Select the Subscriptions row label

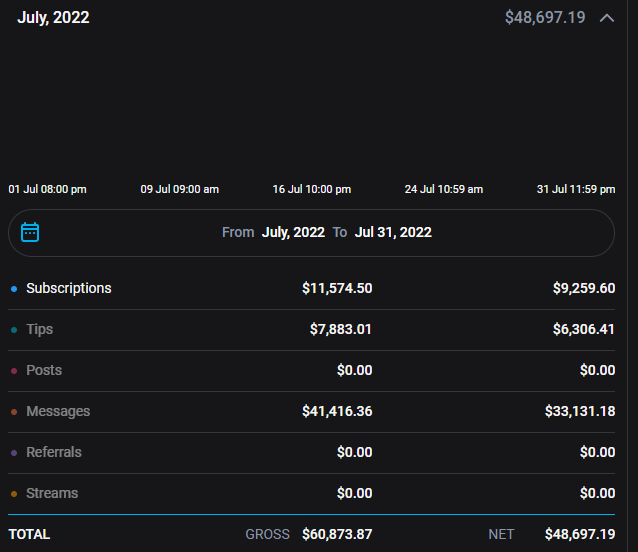[x=69, y=288]
